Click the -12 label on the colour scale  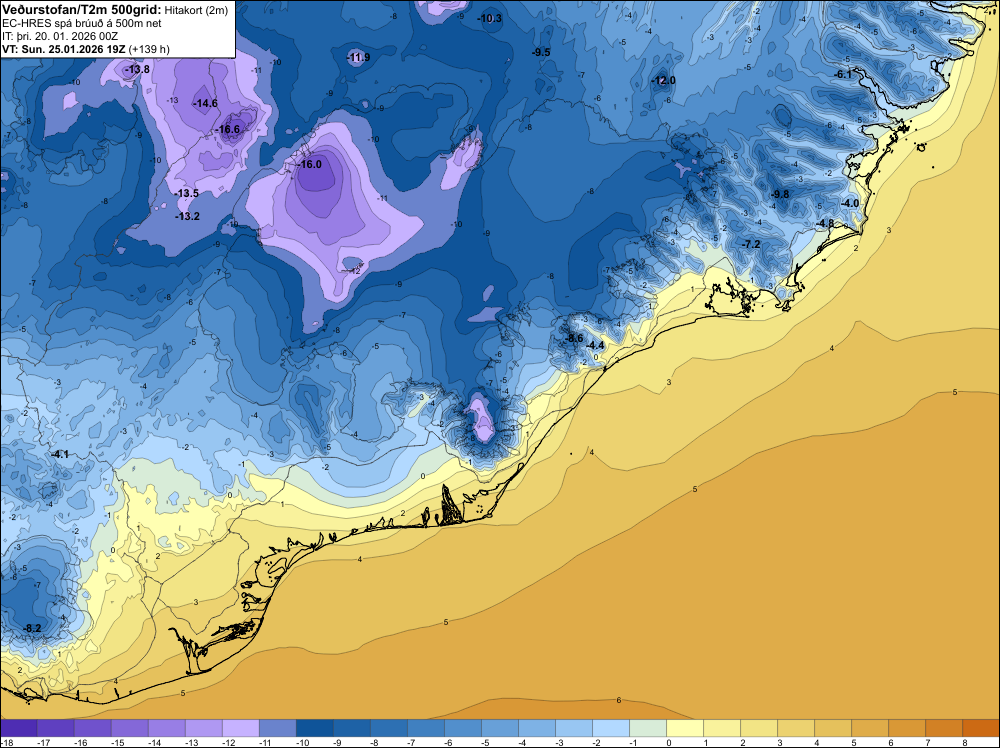(x=228, y=742)
